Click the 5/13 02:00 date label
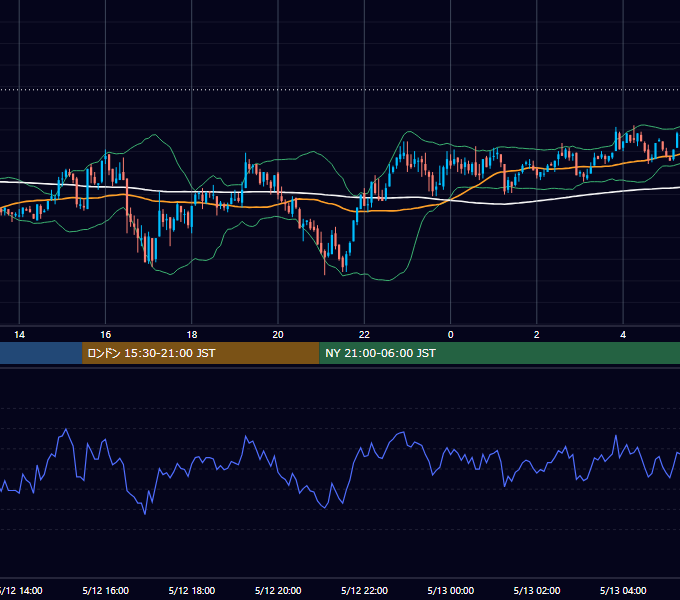The width and height of the screenshot is (680, 600). click(537, 590)
